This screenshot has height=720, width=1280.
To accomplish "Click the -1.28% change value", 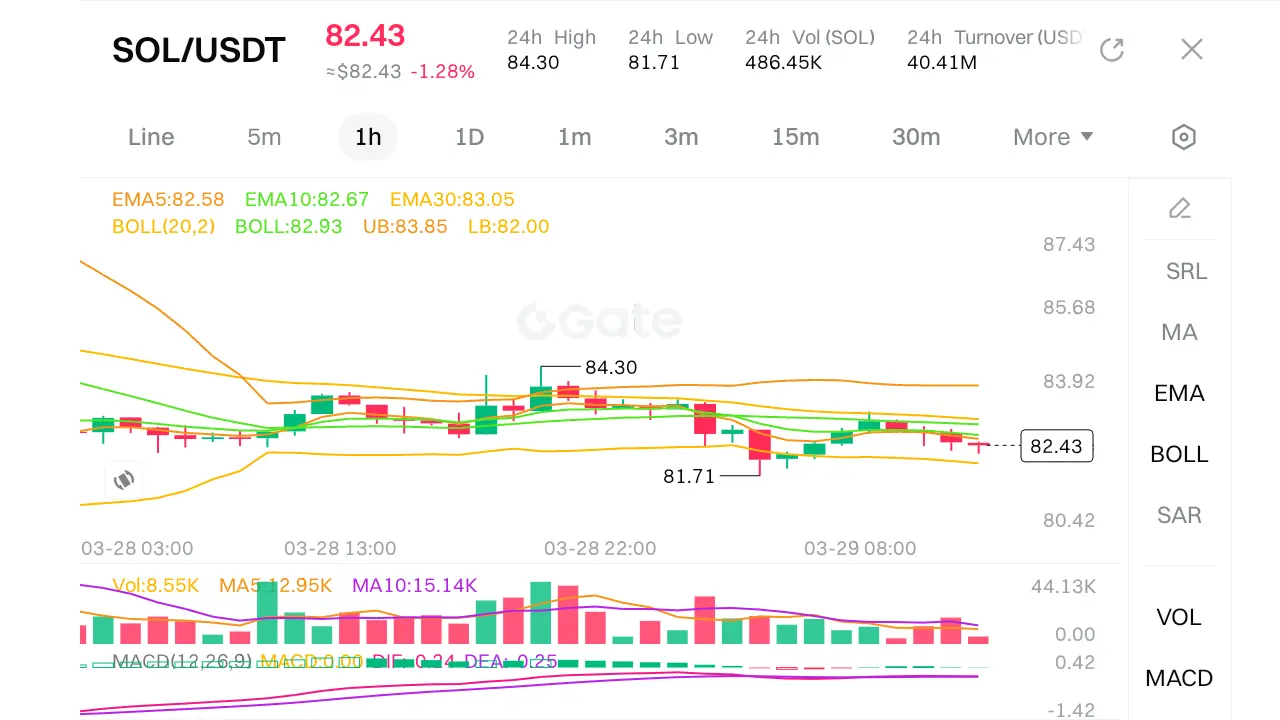I will (x=443, y=72).
